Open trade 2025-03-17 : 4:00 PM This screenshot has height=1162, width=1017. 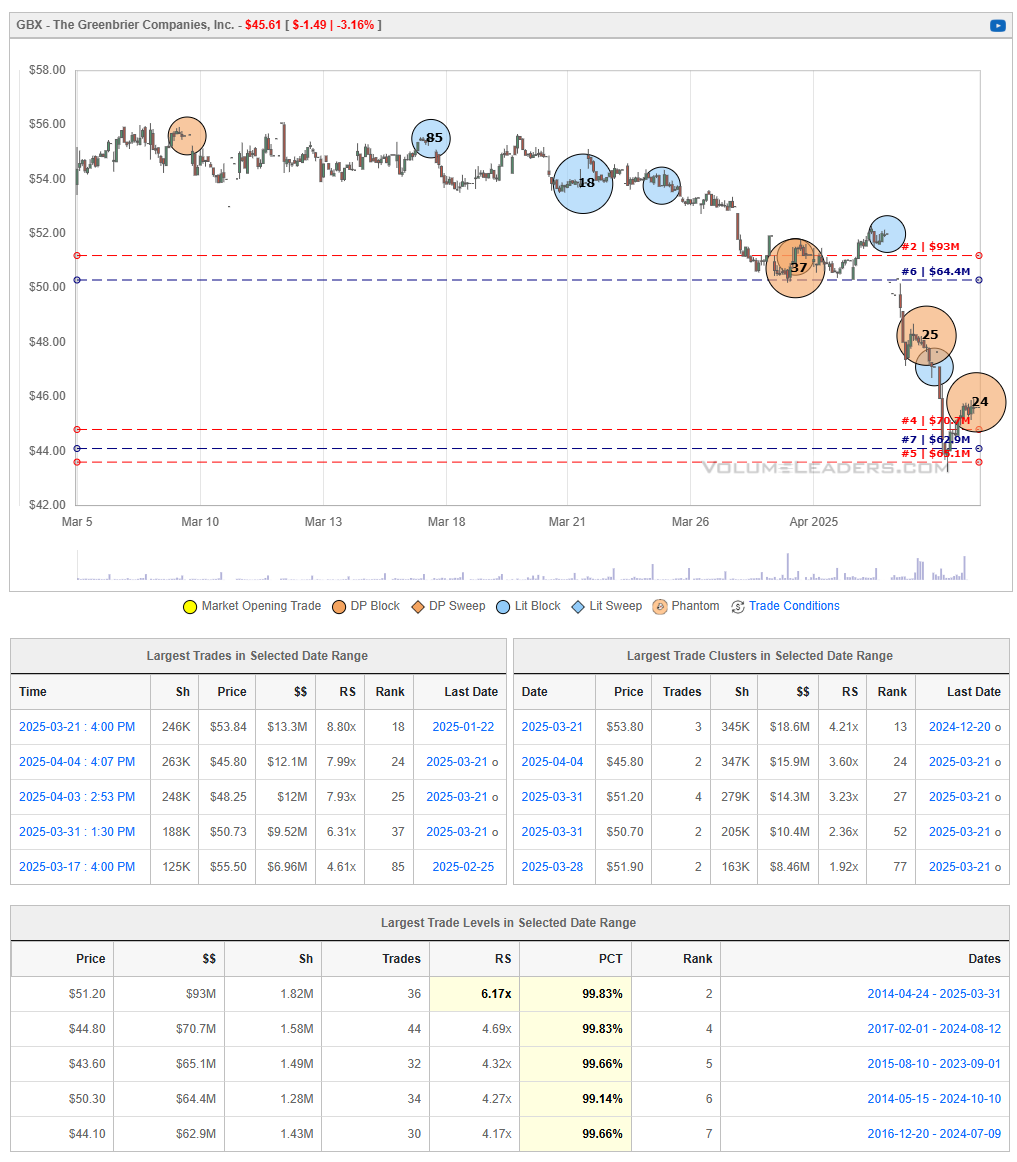[77, 866]
